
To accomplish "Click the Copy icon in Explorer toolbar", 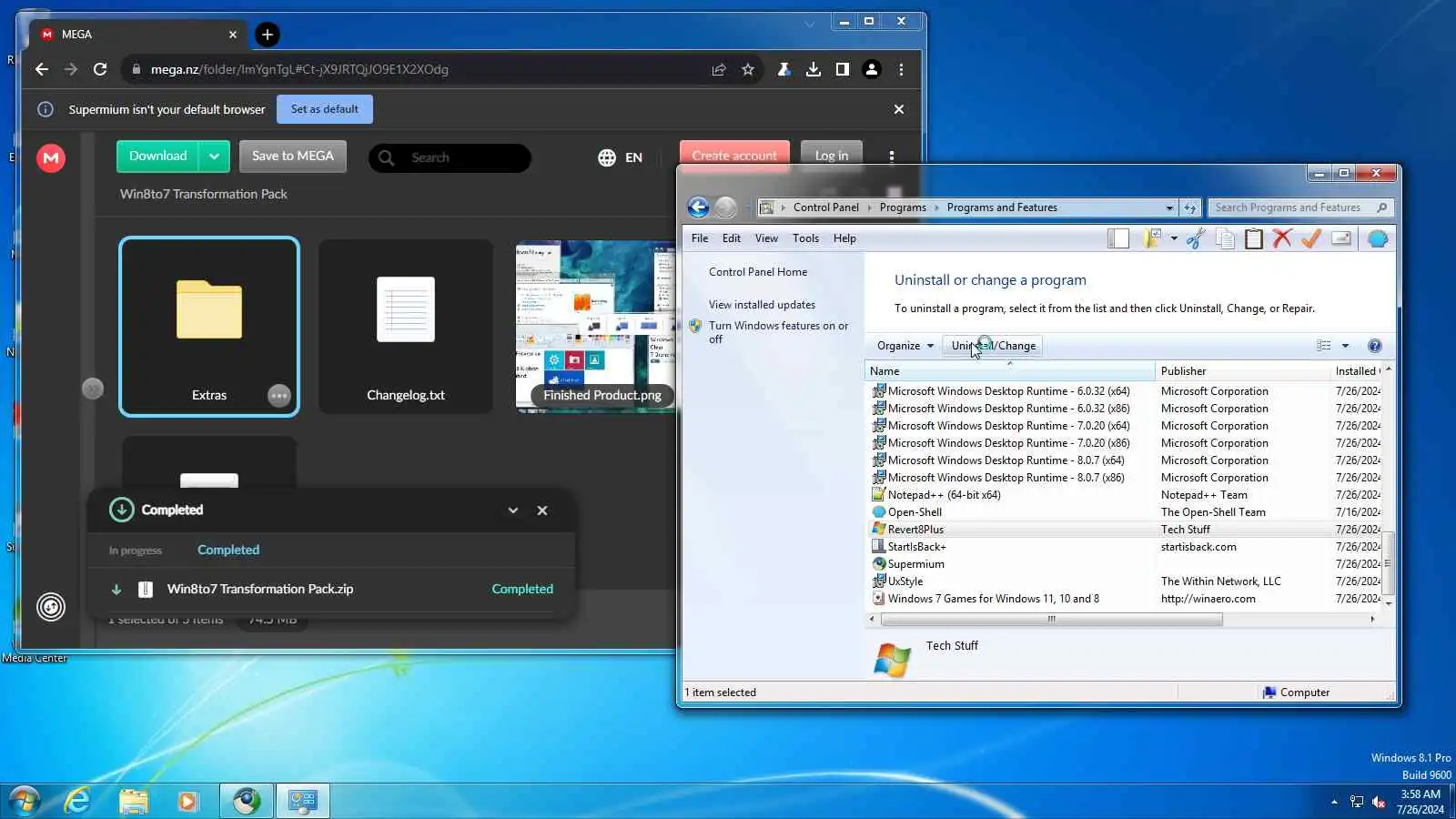I will (x=1225, y=238).
